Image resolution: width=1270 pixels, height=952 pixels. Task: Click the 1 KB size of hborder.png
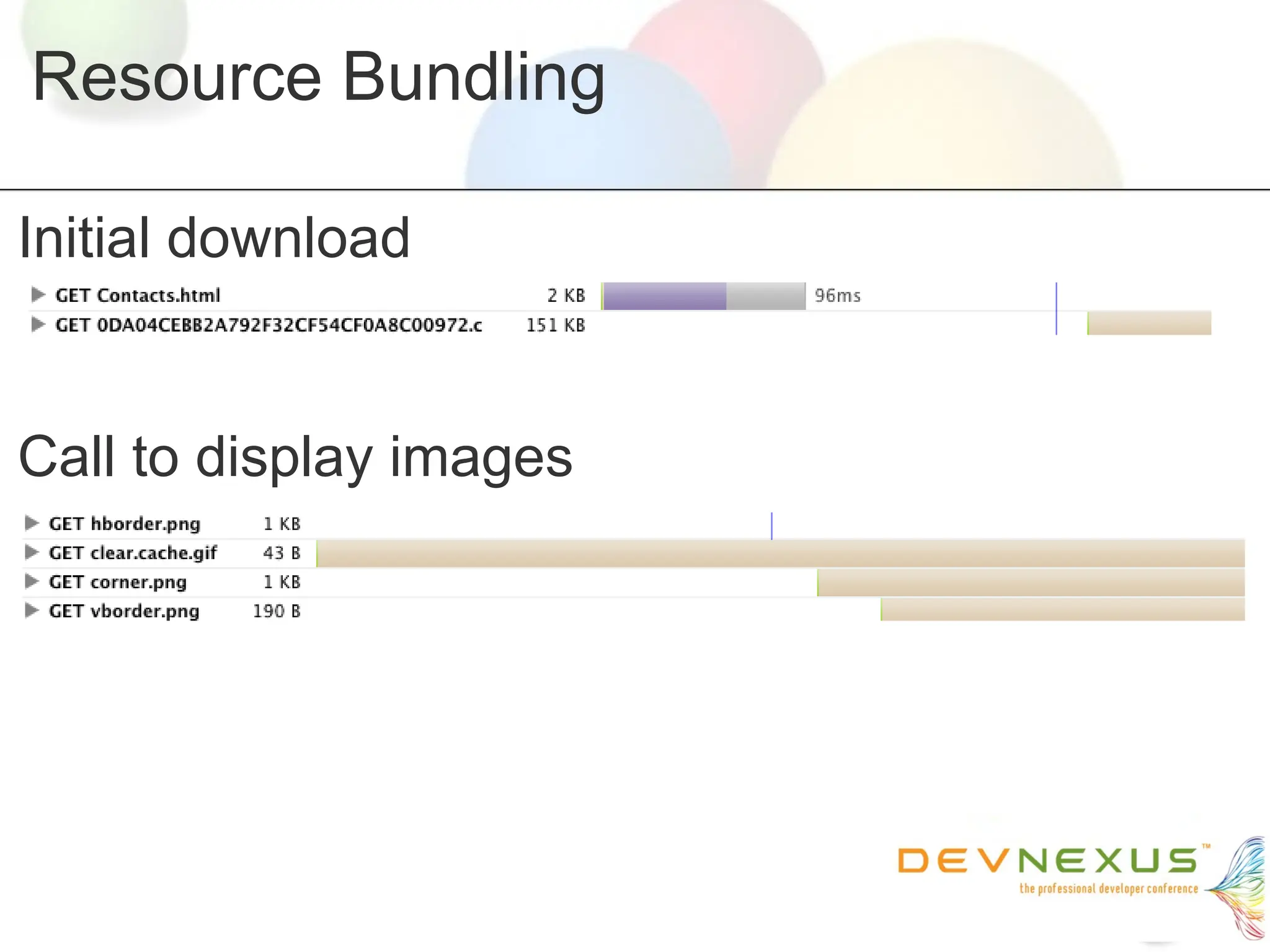[282, 524]
